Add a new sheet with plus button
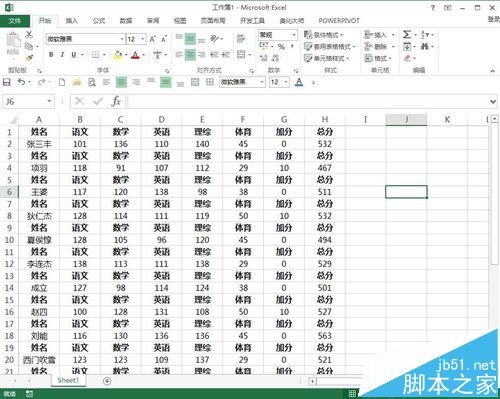Image resolution: width=500 pixels, height=399 pixels. pos(107,381)
